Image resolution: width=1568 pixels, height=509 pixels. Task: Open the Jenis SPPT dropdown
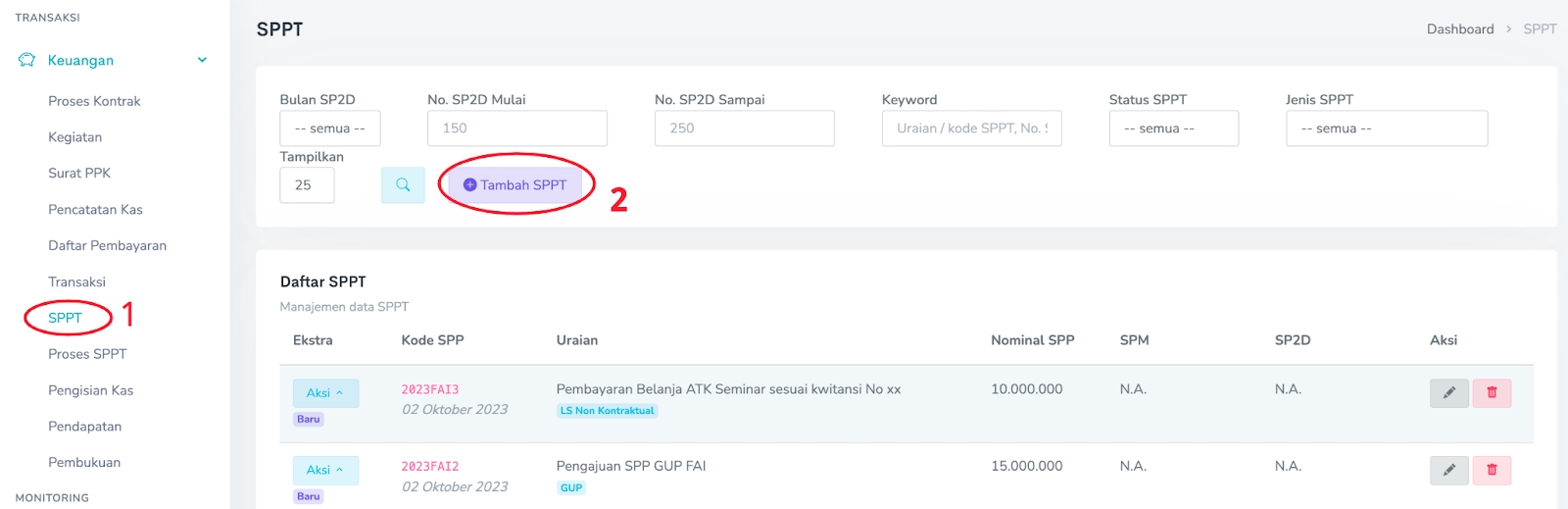click(x=1386, y=128)
